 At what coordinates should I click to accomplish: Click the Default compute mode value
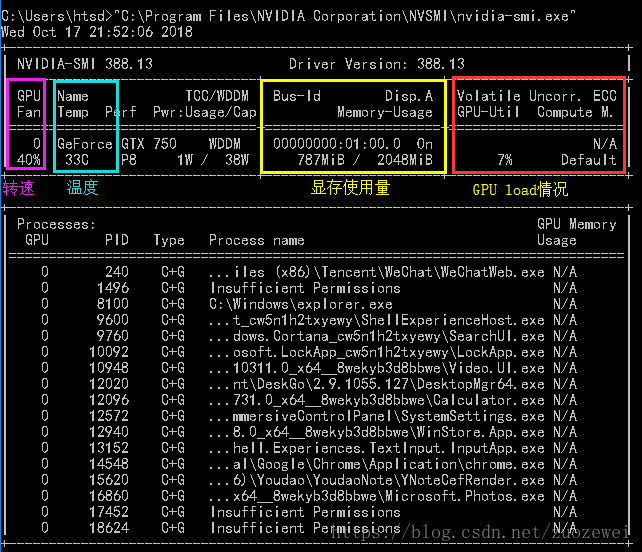(588, 160)
